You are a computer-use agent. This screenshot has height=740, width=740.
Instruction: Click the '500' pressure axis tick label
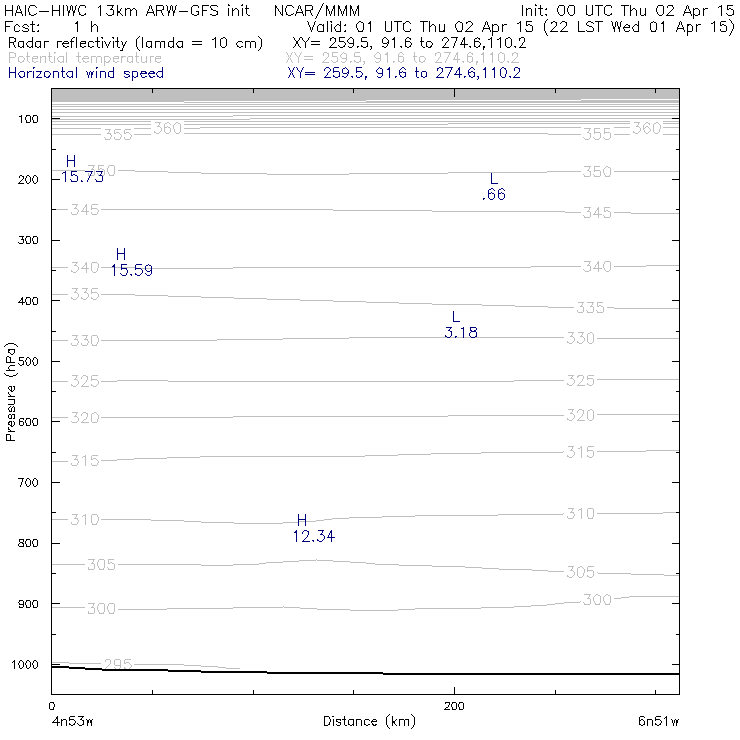tap(28, 362)
